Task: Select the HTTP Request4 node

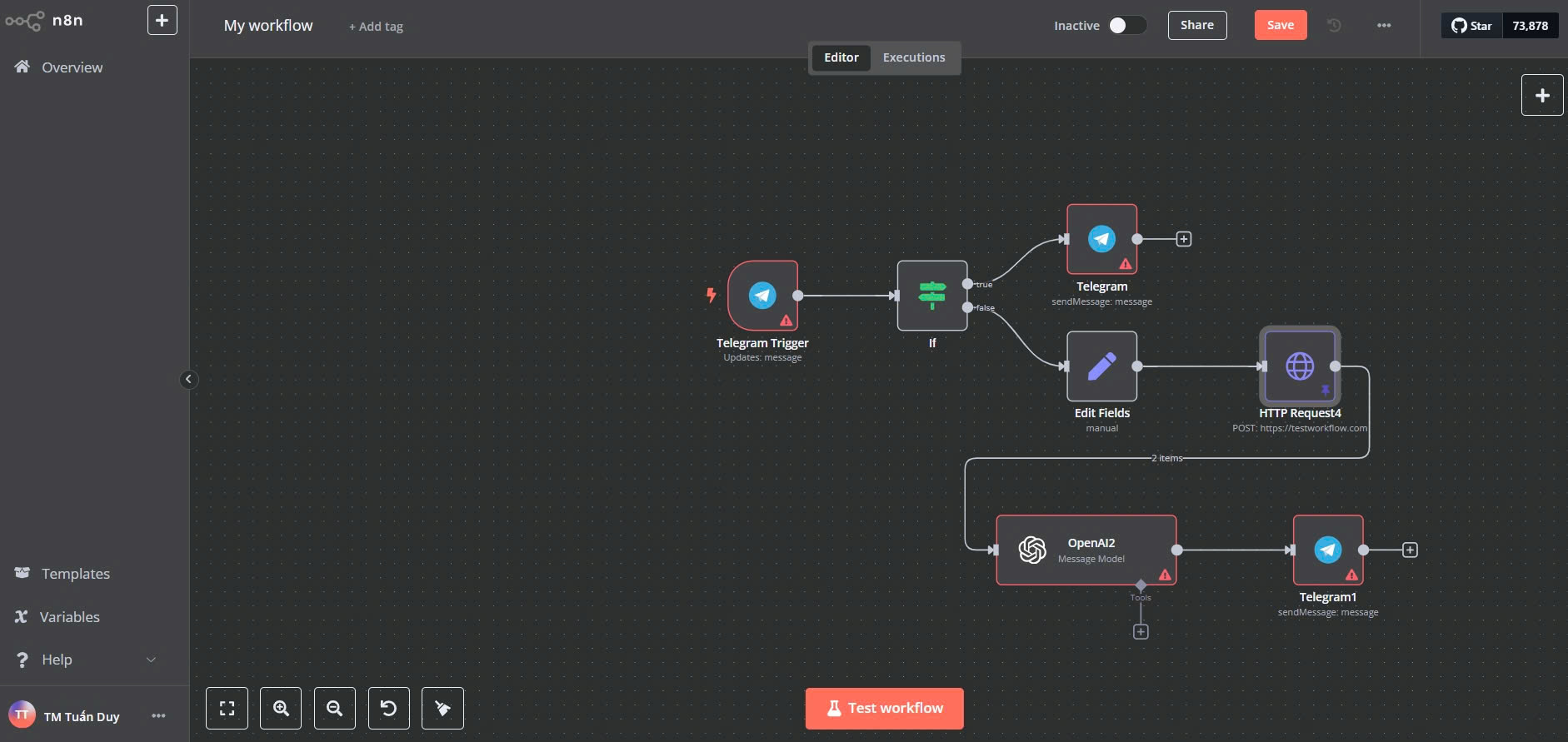Action: click(1300, 366)
